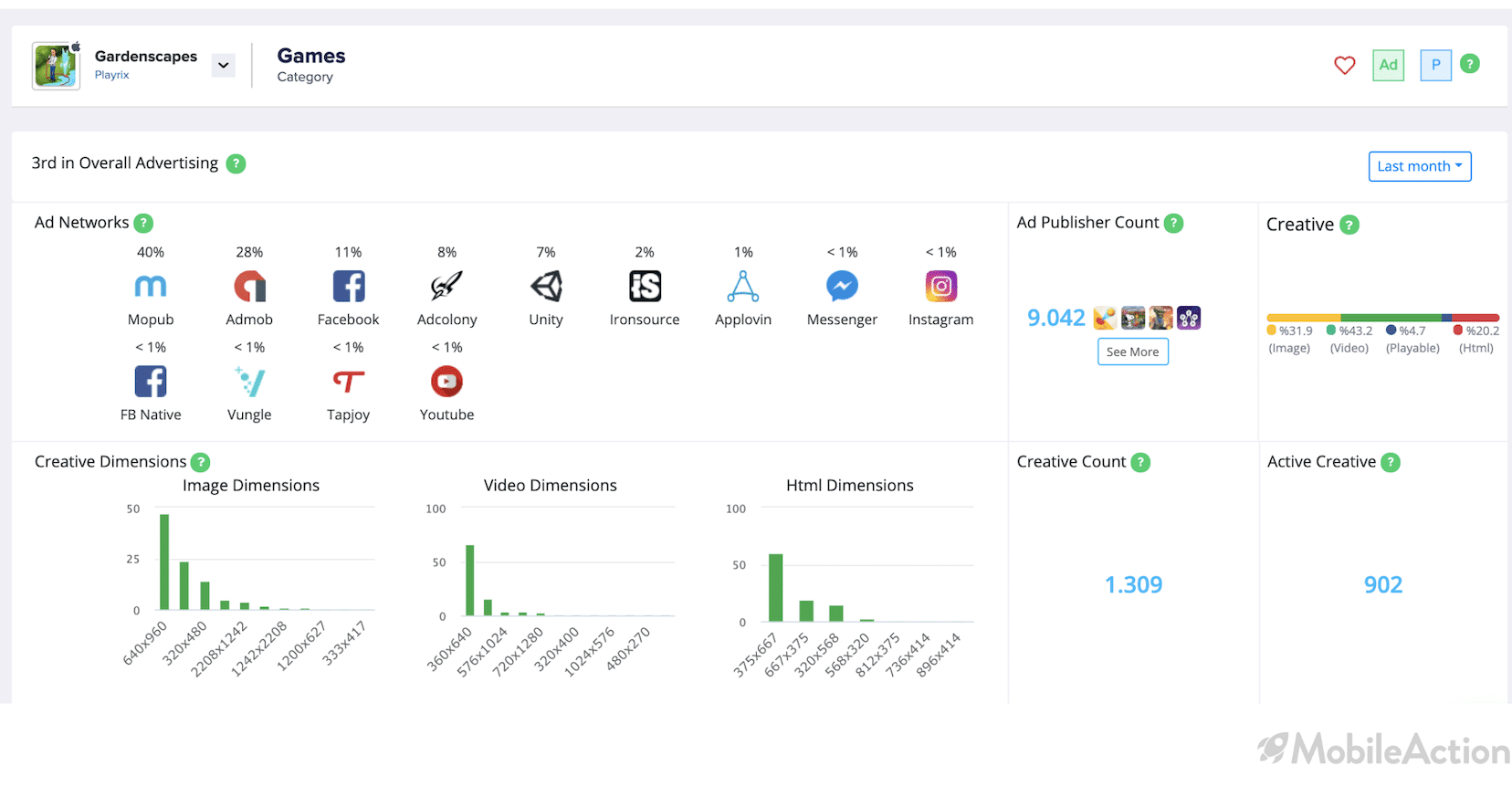Click the 360x640 video dimension label
Viewport: 1512px width, 787px height.
coord(450,649)
